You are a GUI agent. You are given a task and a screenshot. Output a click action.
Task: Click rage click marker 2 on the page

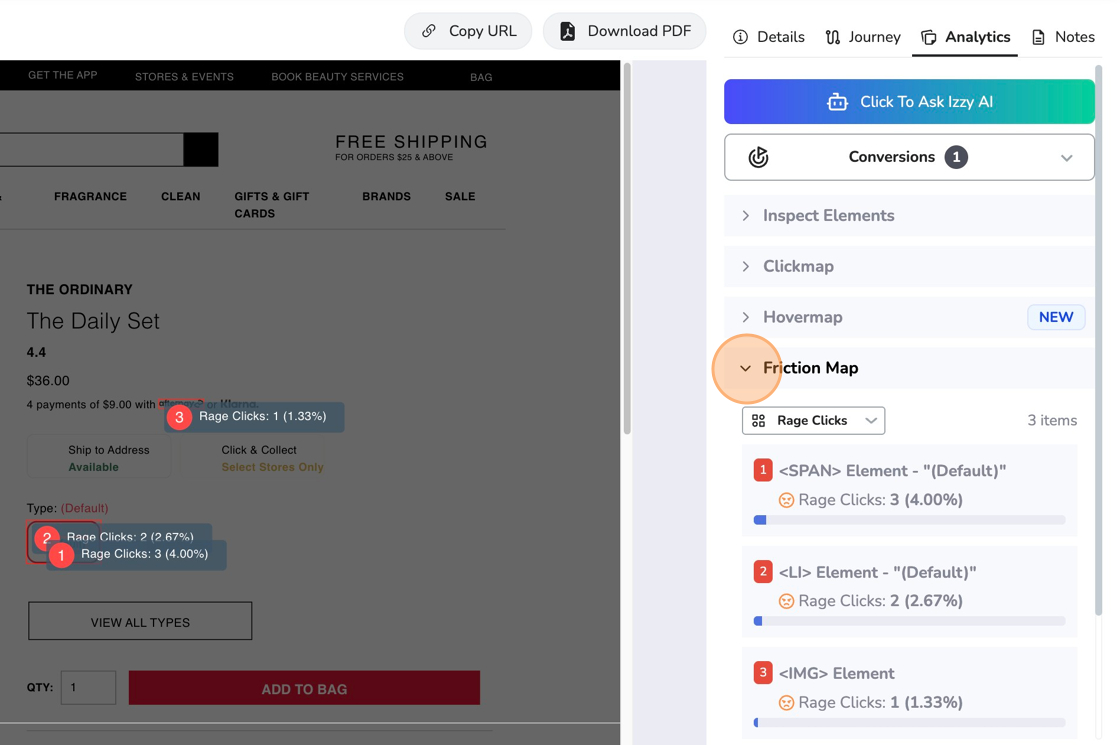point(46,537)
